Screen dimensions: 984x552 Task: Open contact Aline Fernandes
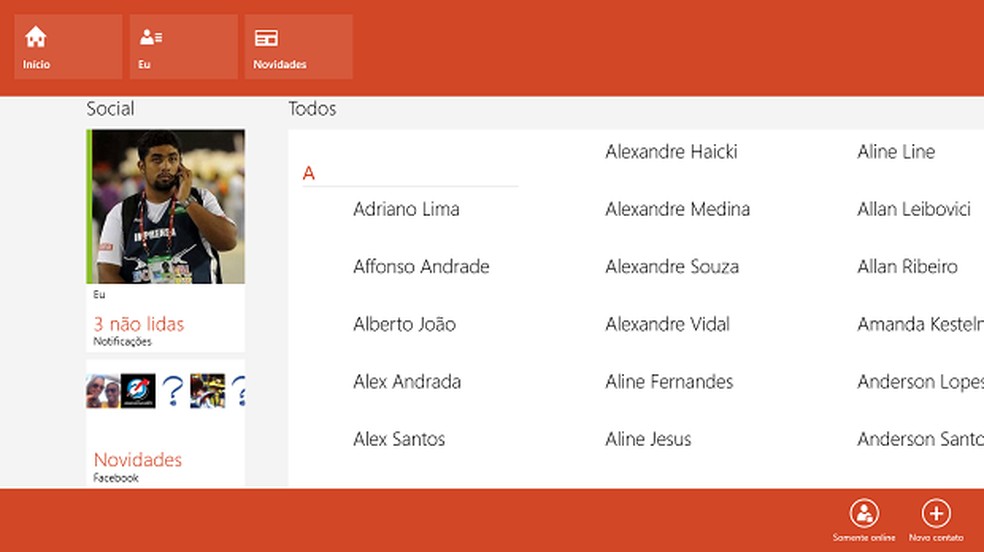click(669, 382)
